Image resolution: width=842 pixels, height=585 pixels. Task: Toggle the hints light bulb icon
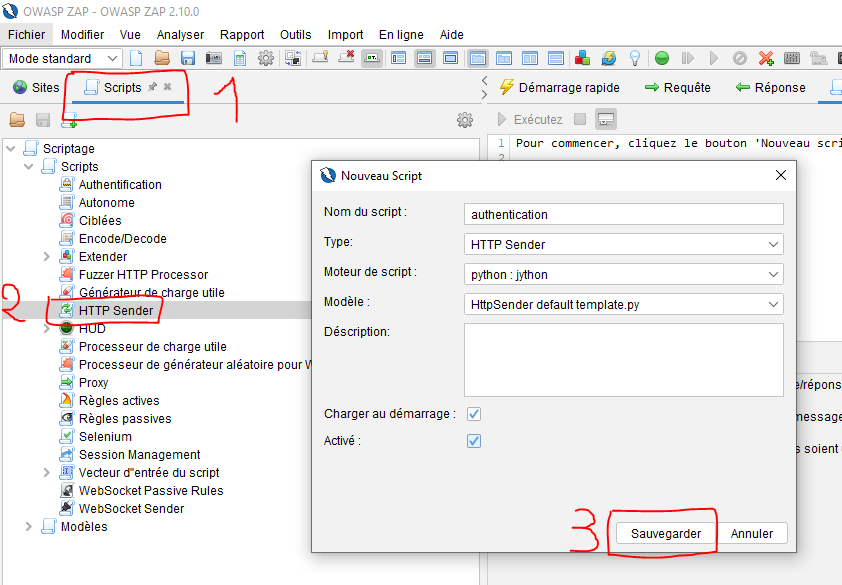click(x=635, y=58)
